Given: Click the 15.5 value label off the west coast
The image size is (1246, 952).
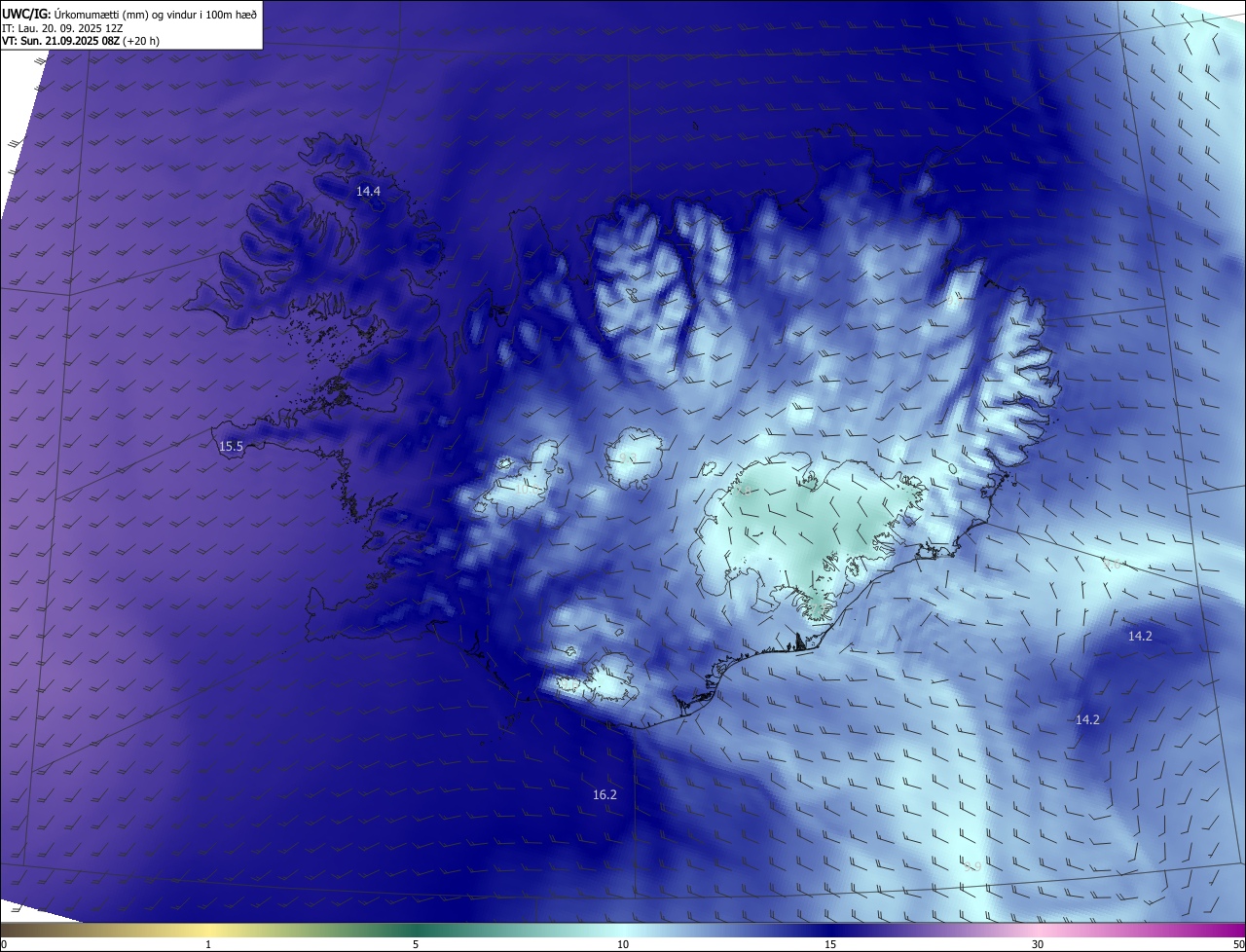Looking at the screenshot, I should (231, 447).
